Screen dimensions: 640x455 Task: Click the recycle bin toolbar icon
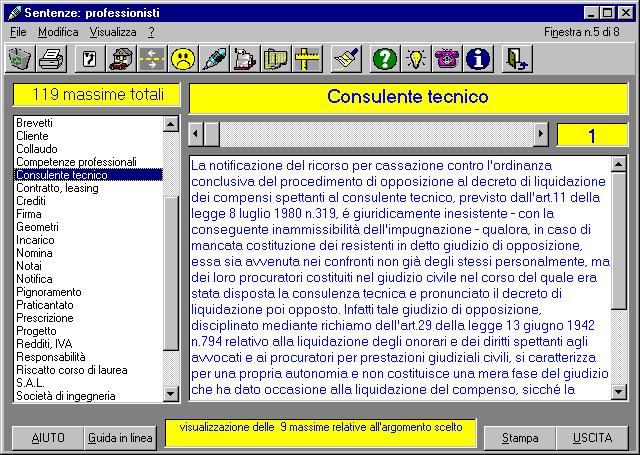click(x=21, y=59)
